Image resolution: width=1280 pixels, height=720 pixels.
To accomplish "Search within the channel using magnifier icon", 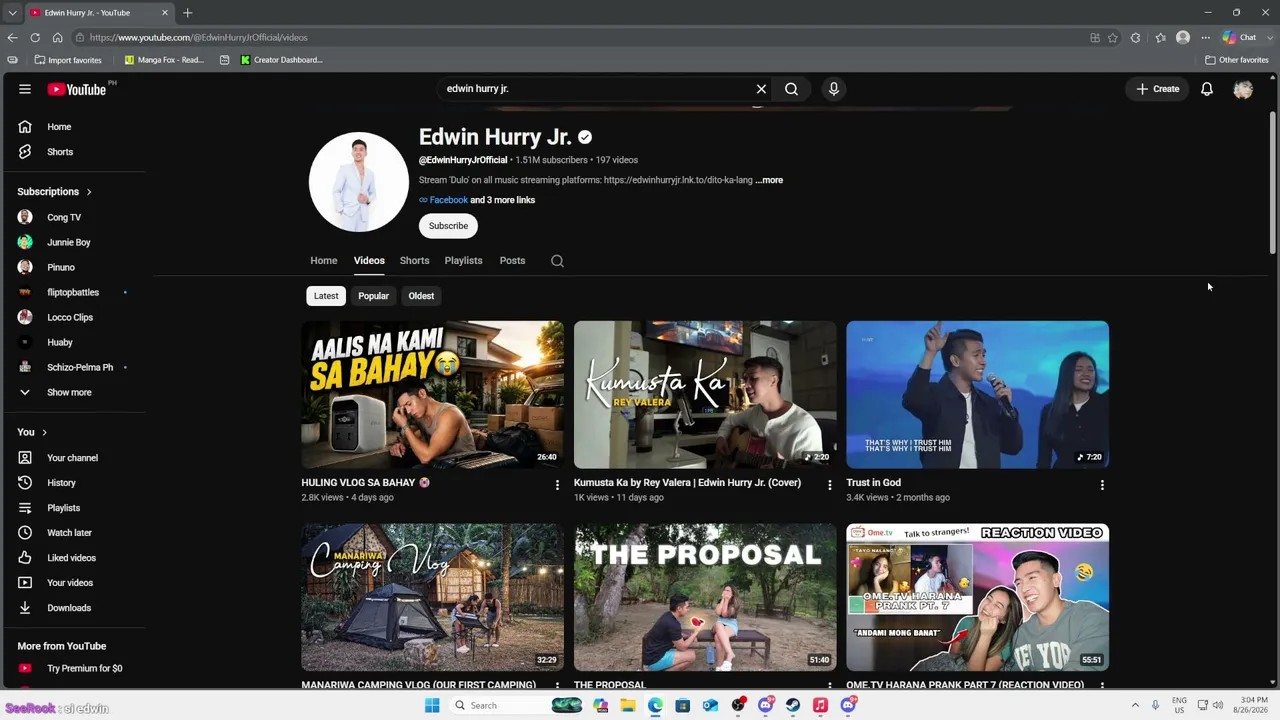I will click(x=558, y=261).
